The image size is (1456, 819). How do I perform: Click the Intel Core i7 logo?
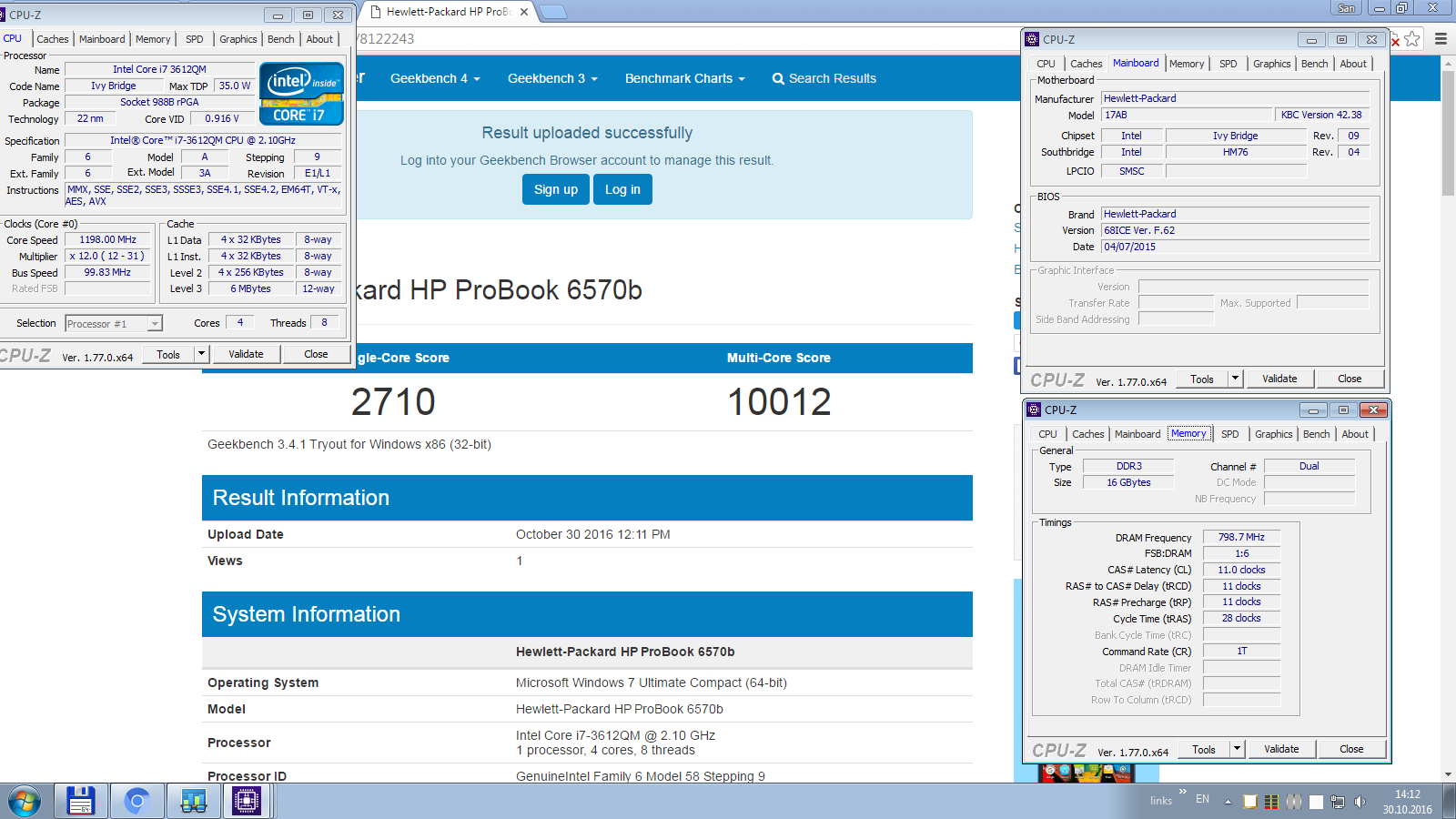coord(301,93)
